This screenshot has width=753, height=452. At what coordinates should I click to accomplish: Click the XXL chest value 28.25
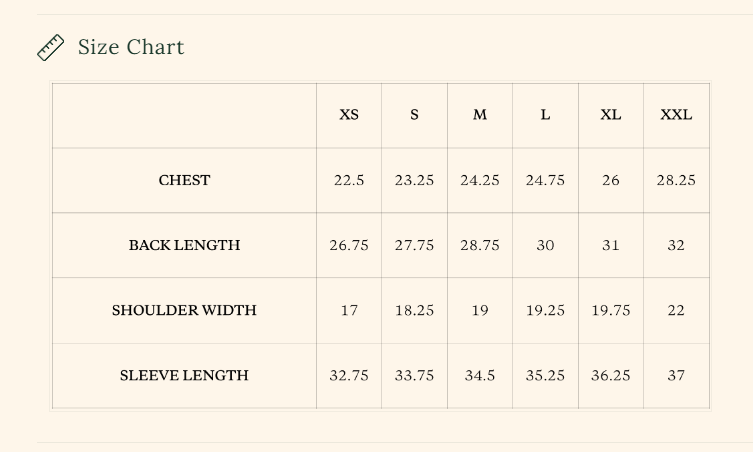(676, 180)
